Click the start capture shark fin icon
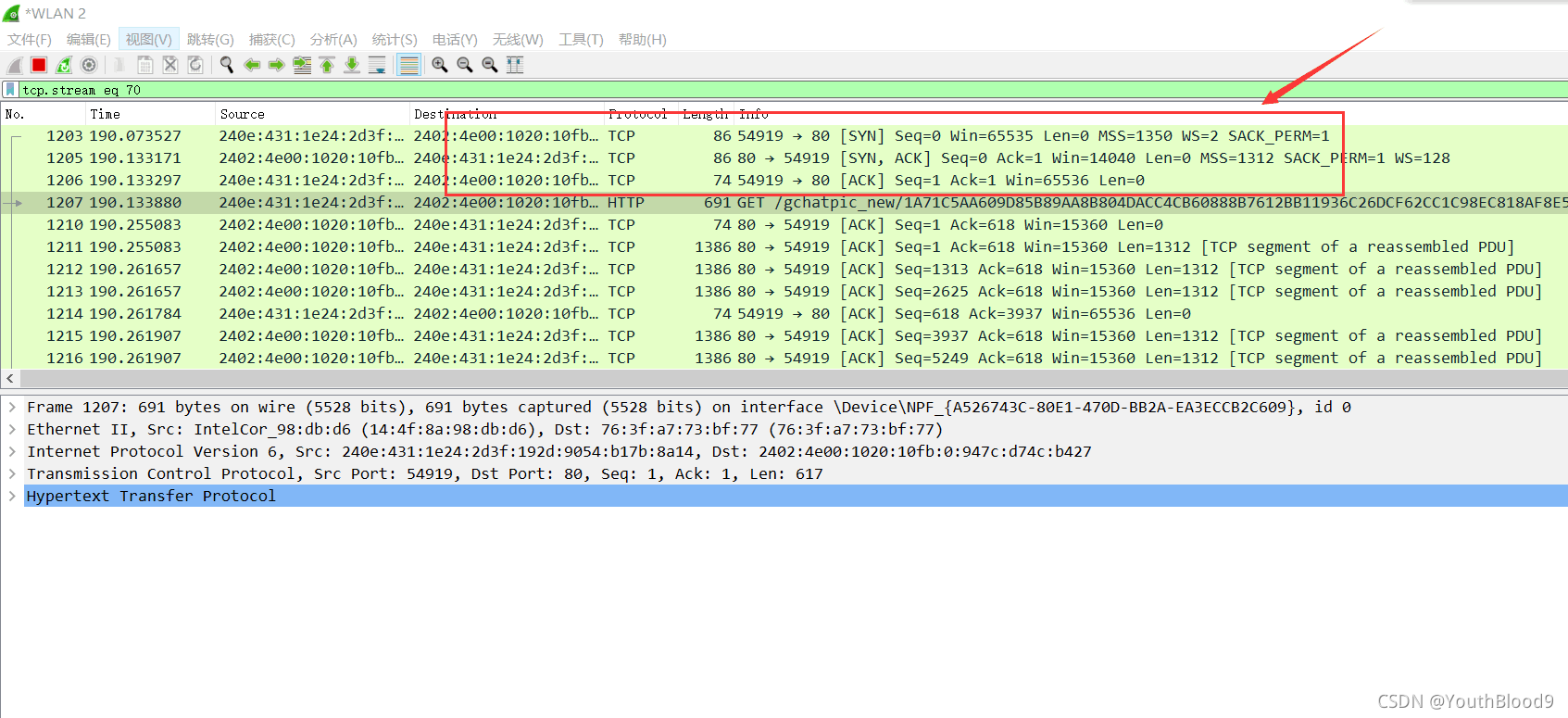1568x718 pixels. 15,65
